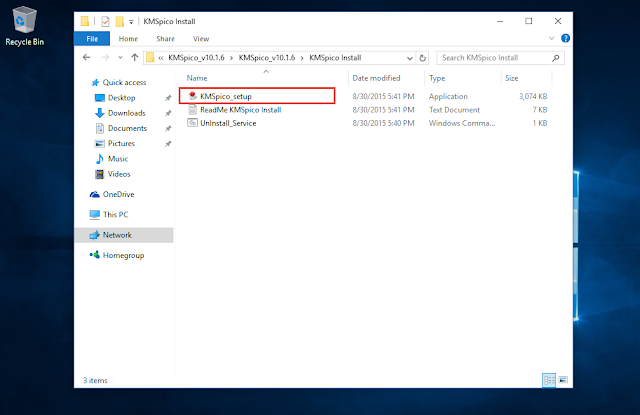
Task: Click the pin icon beside Downloads
Action: tap(168, 113)
